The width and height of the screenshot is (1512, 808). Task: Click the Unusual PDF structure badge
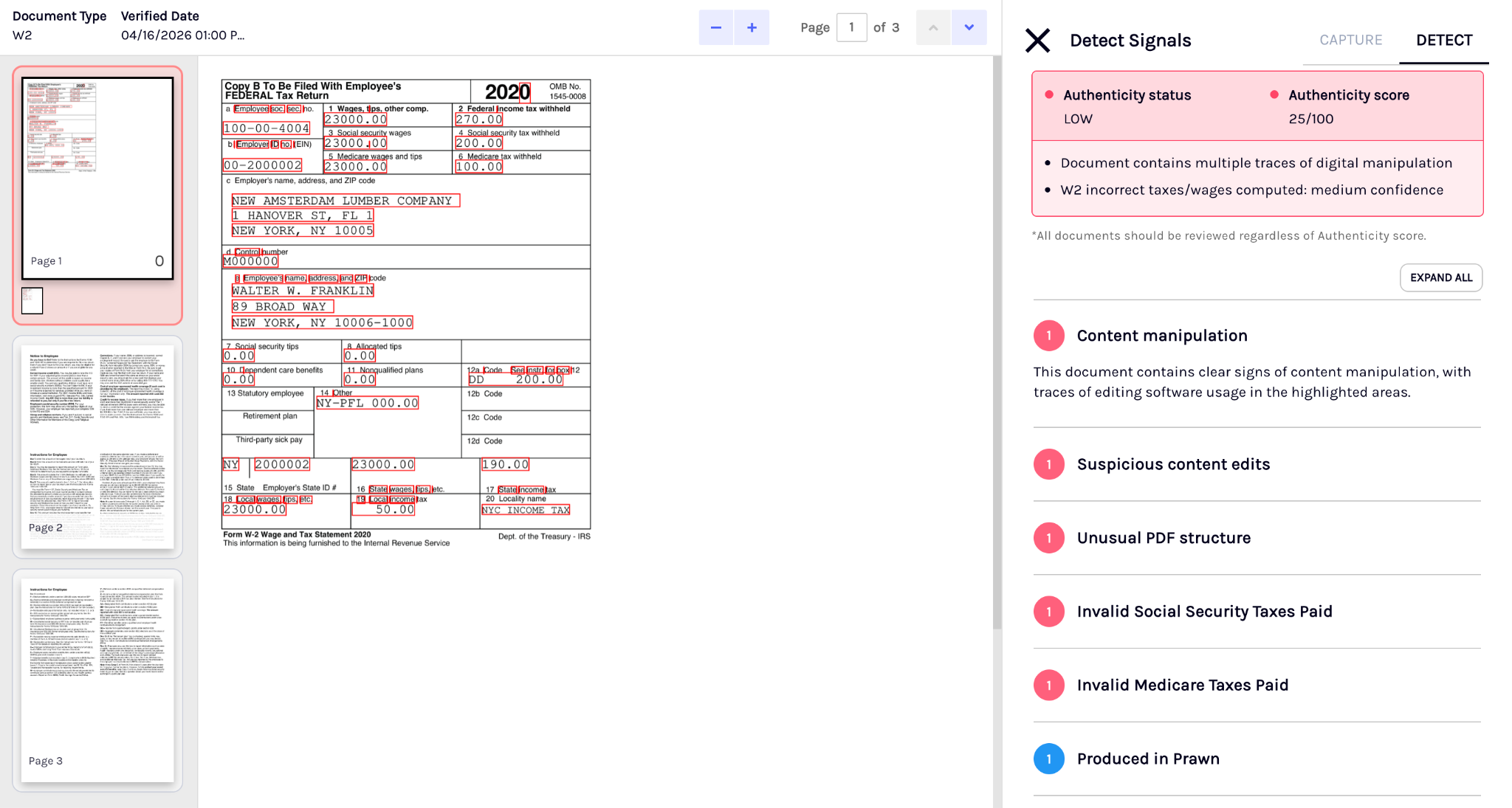point(1048,538)
